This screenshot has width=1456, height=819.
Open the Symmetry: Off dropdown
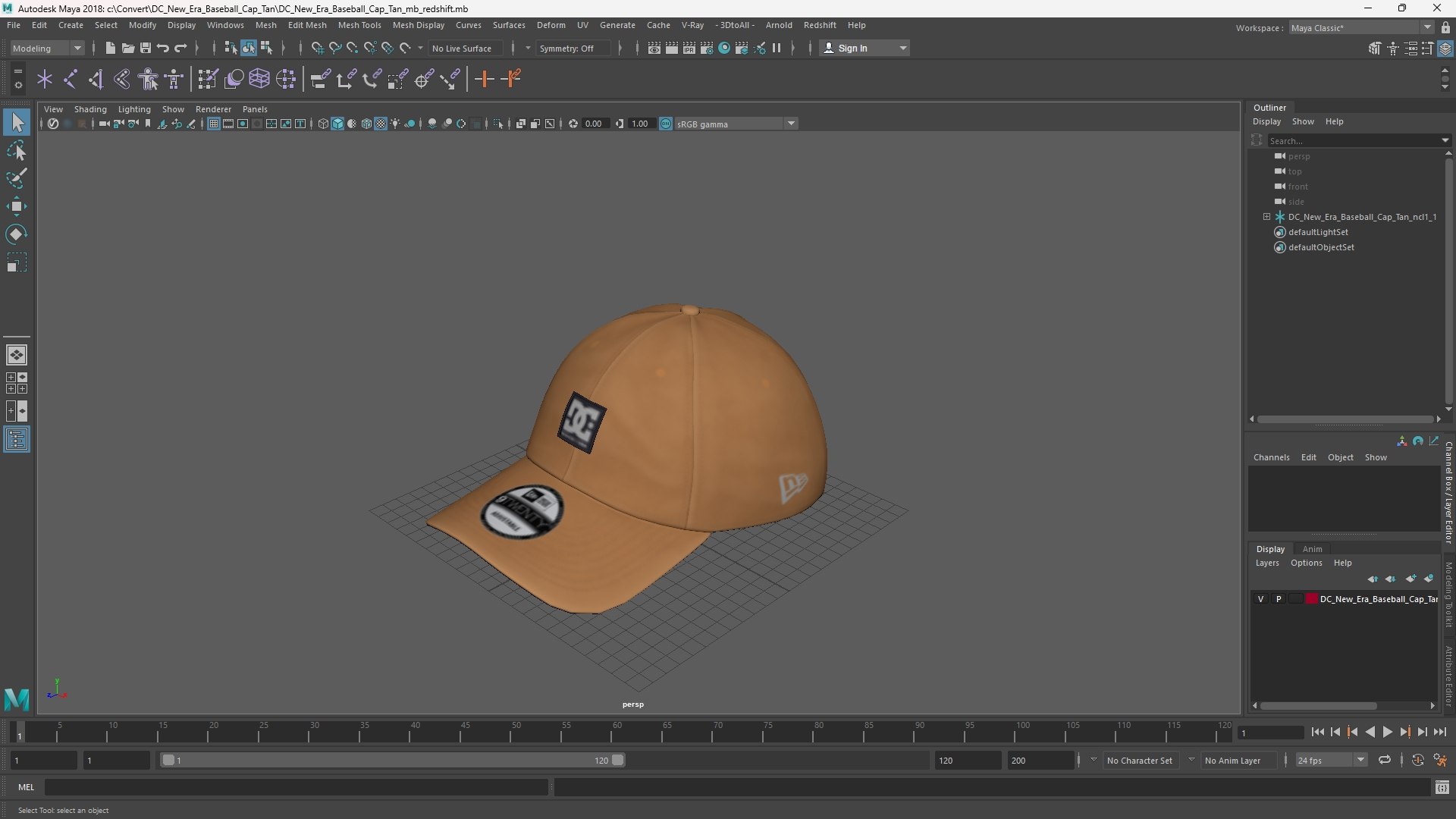[573, 48]
